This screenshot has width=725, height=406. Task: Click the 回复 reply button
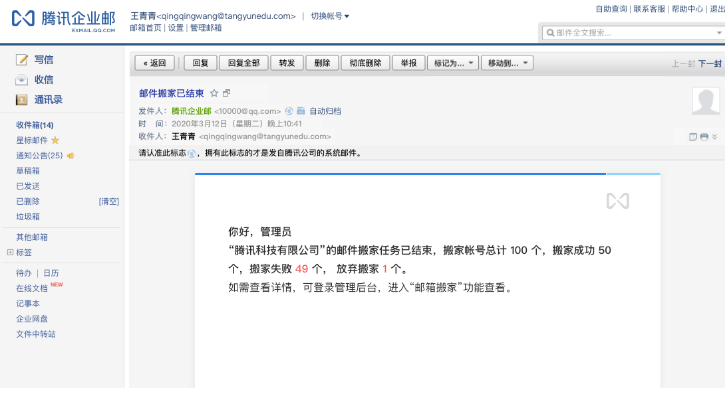point(200,63)
